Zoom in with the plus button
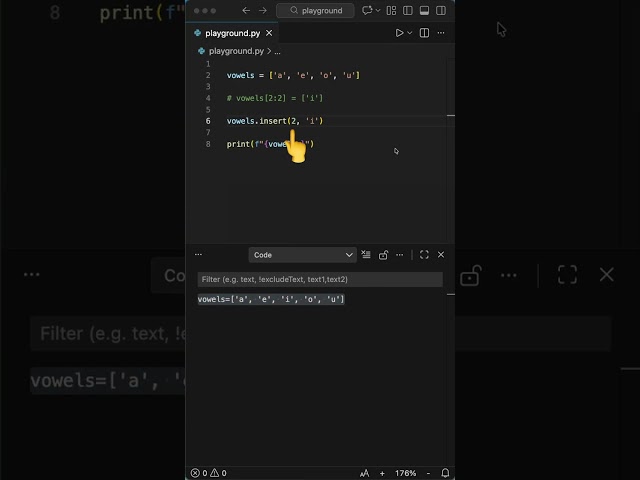This screenshot has width=640, height=480. point(382,473)
